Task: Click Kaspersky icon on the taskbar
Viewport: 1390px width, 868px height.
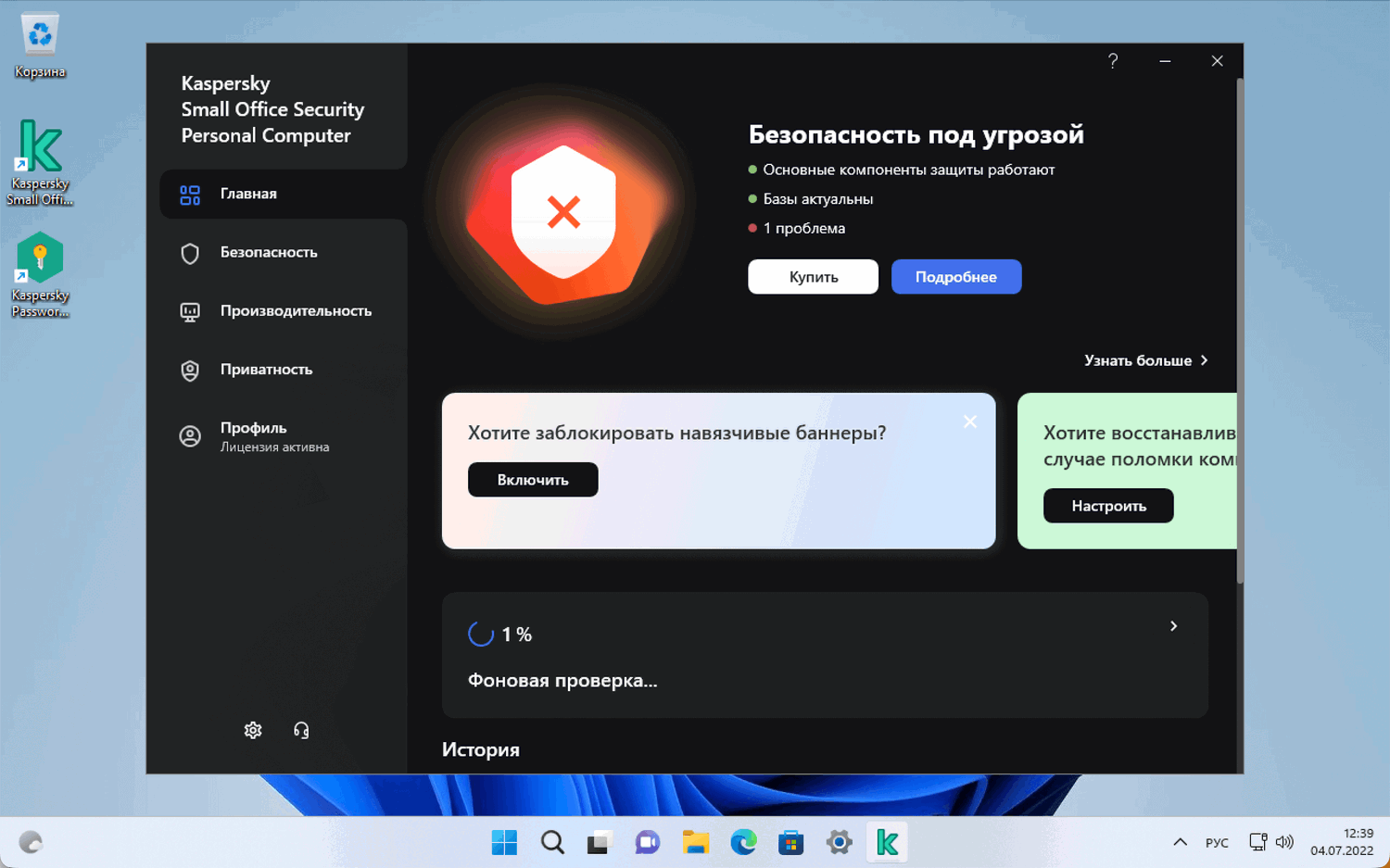Action: 887,842
